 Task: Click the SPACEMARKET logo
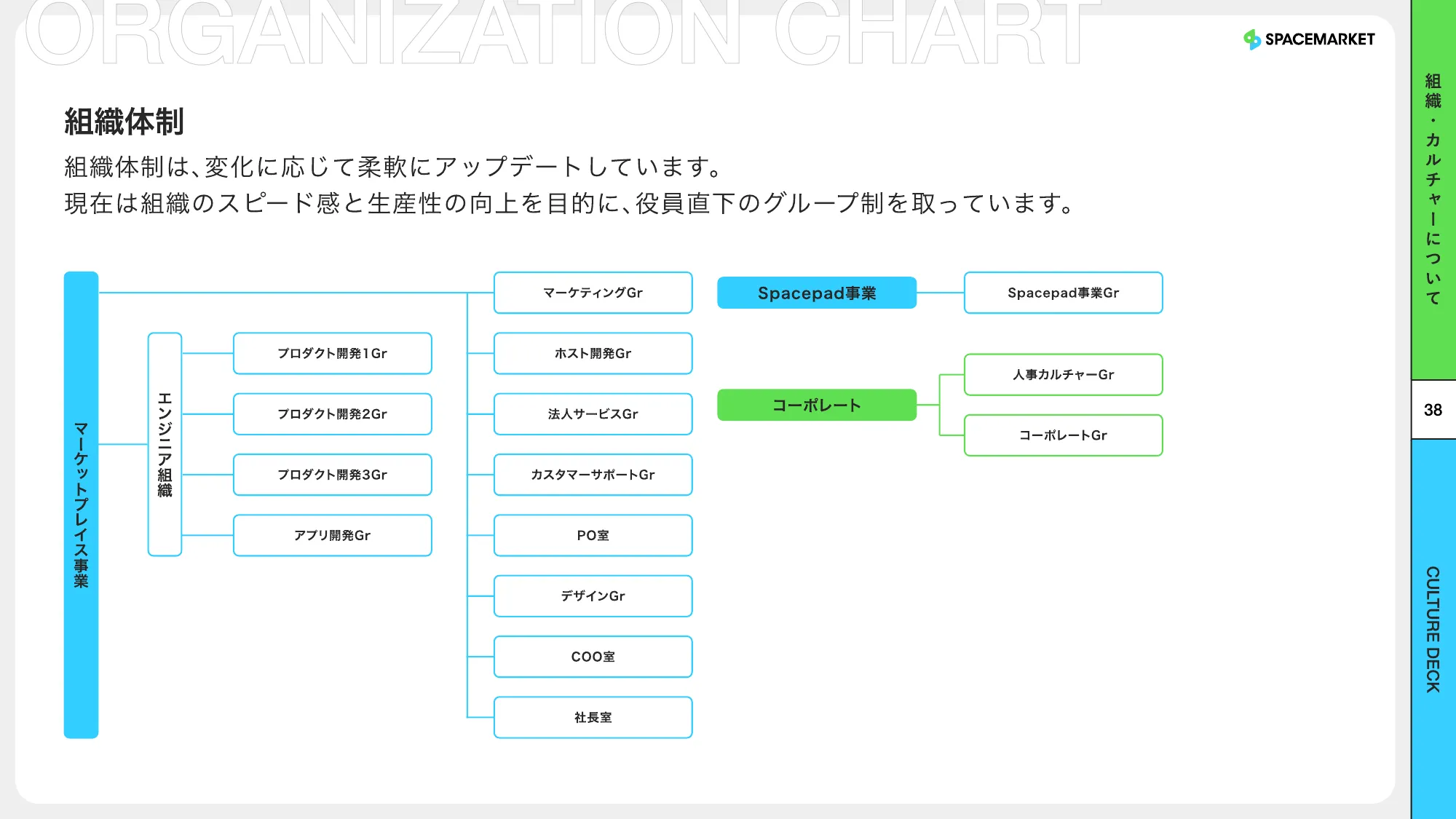coord(1309,39)
